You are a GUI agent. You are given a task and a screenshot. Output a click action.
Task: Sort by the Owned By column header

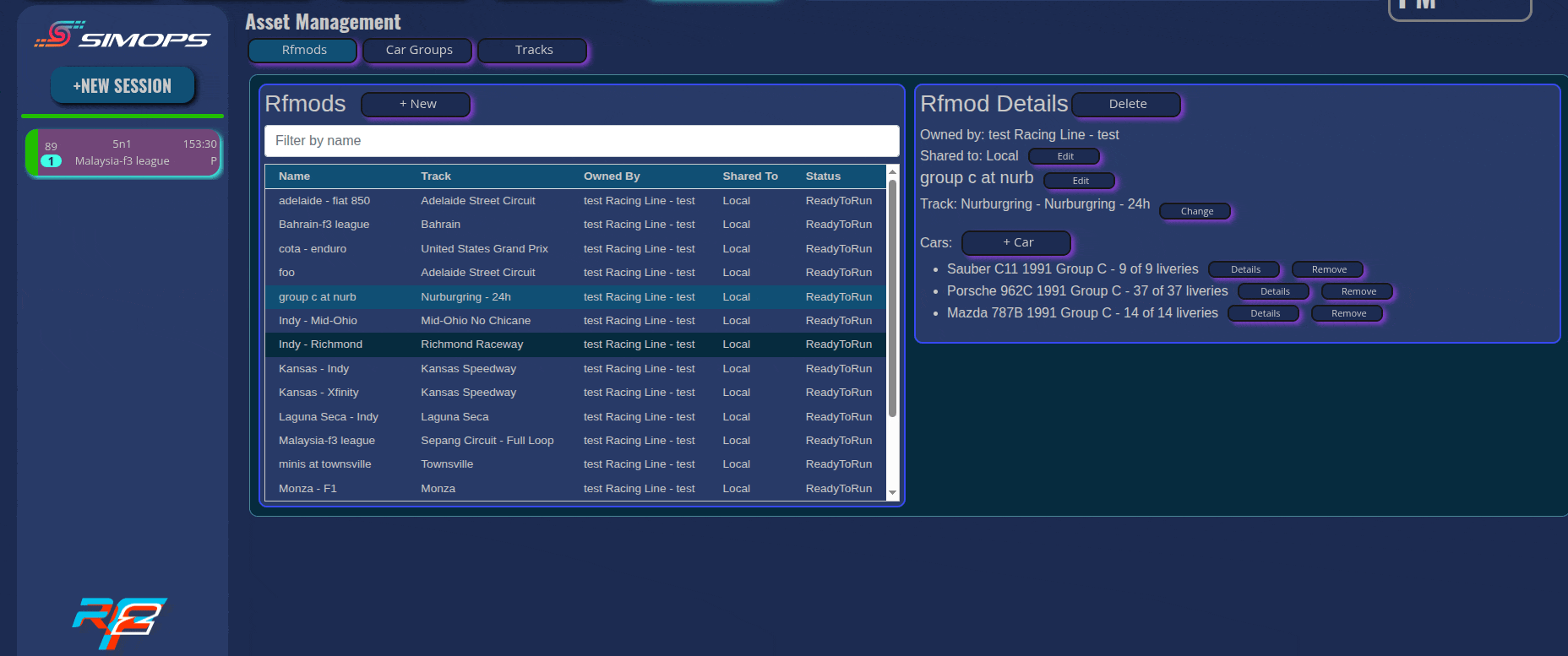[612, 176]
